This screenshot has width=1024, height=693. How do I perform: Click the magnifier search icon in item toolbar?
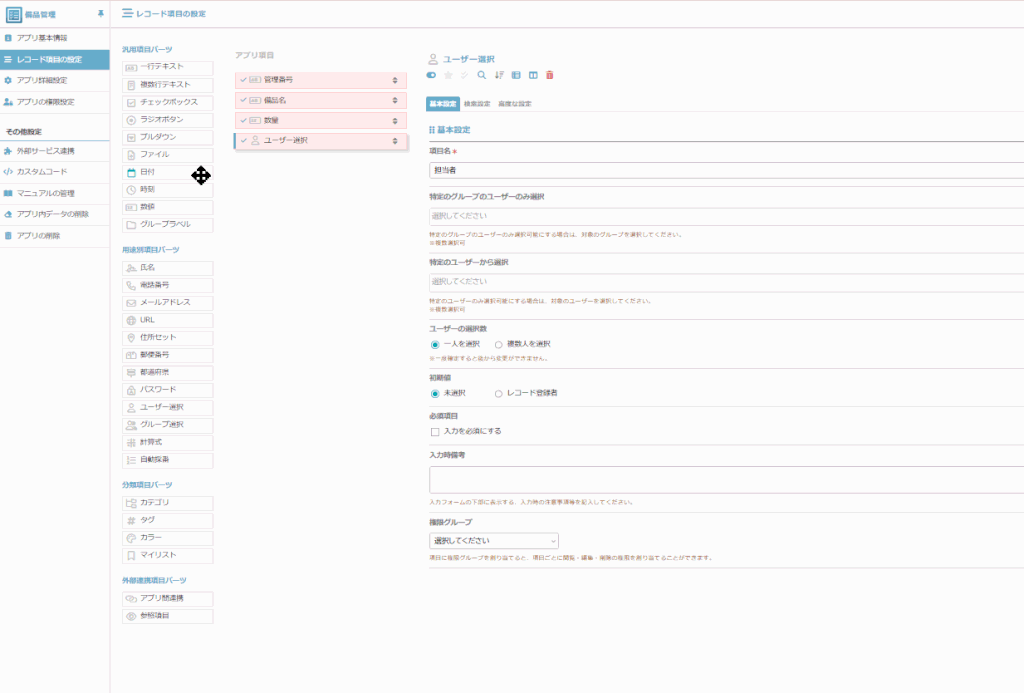click(482, 75)
